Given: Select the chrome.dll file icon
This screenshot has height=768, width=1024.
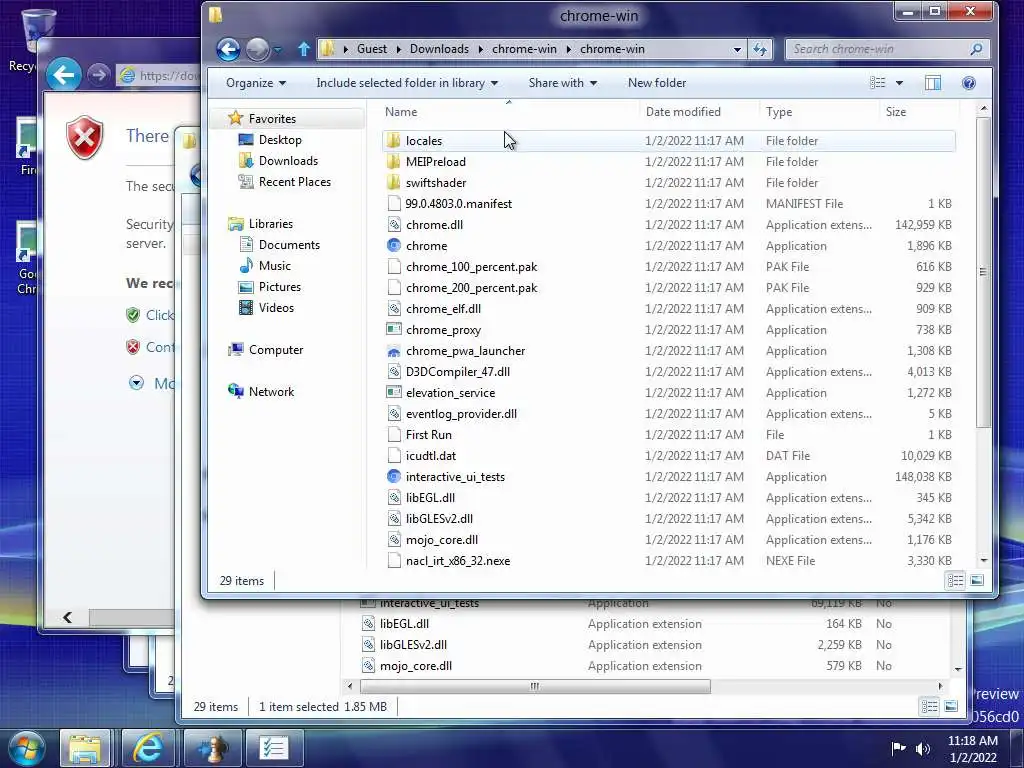Looking at the screenshot, I should (393, 225).
